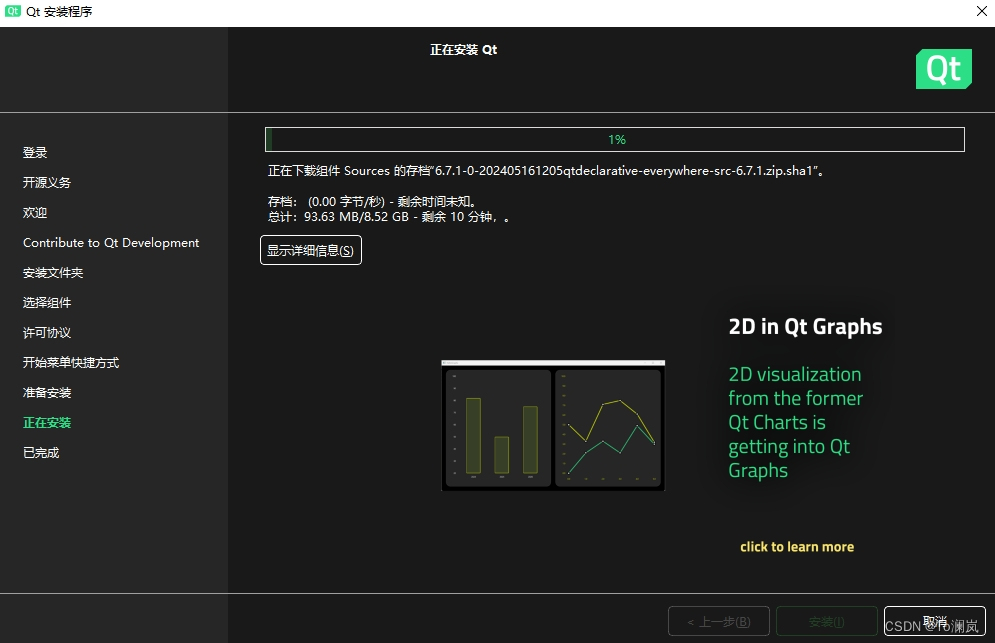Screen dimensions: 995x643
Task: Select the 已完成 step in sidebar
Action: tap(41, 453)
